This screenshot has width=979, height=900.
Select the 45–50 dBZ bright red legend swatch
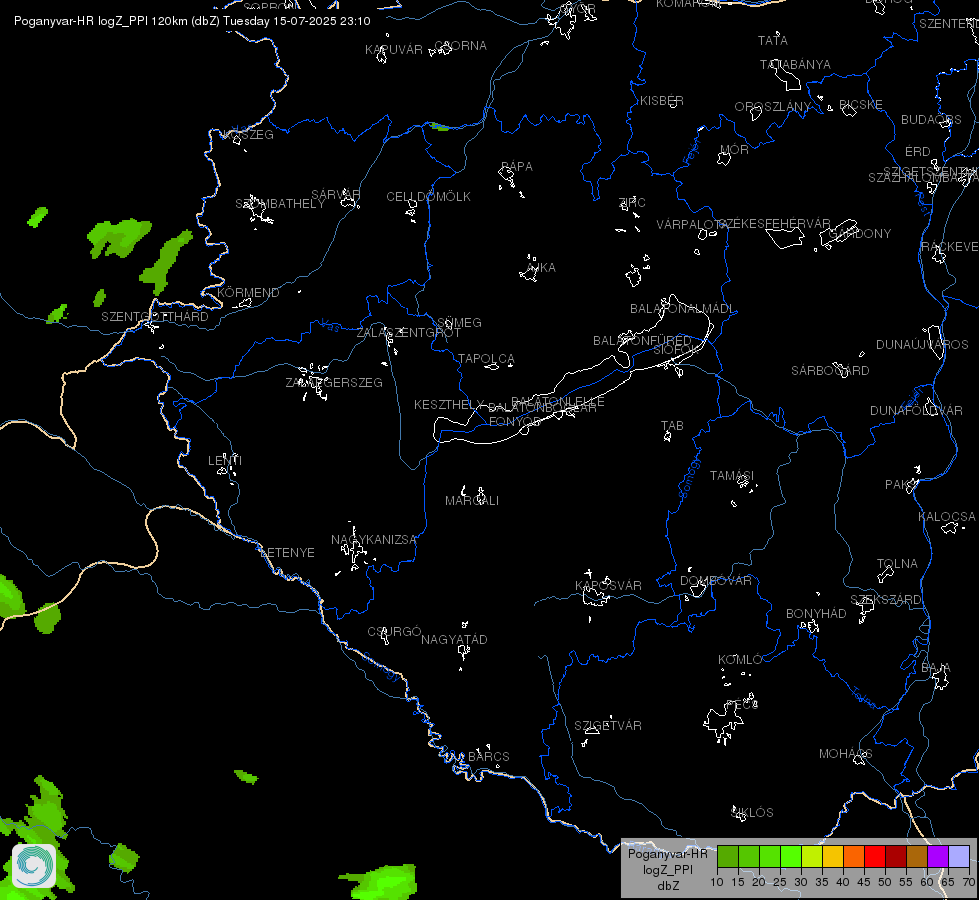pos(875,856)
